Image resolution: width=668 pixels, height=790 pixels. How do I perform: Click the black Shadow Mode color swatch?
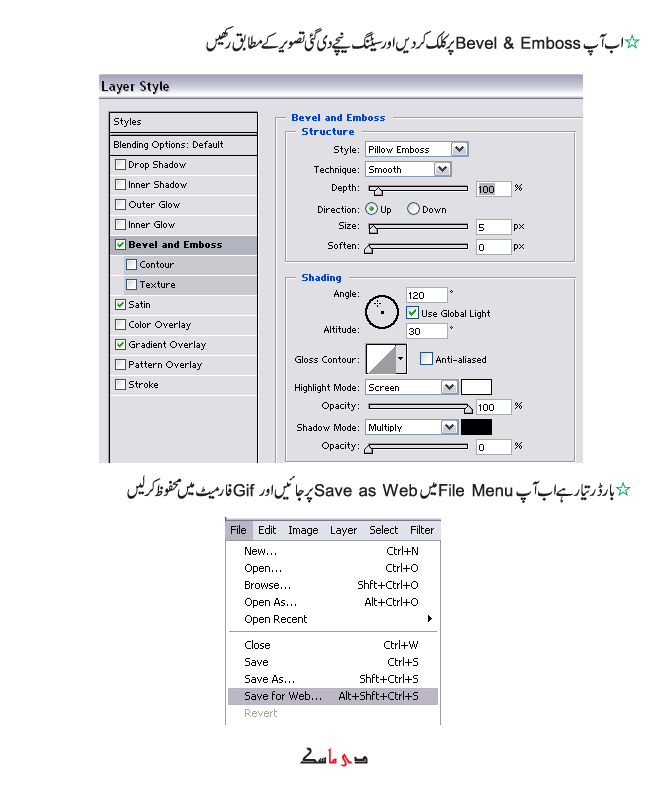476,427
